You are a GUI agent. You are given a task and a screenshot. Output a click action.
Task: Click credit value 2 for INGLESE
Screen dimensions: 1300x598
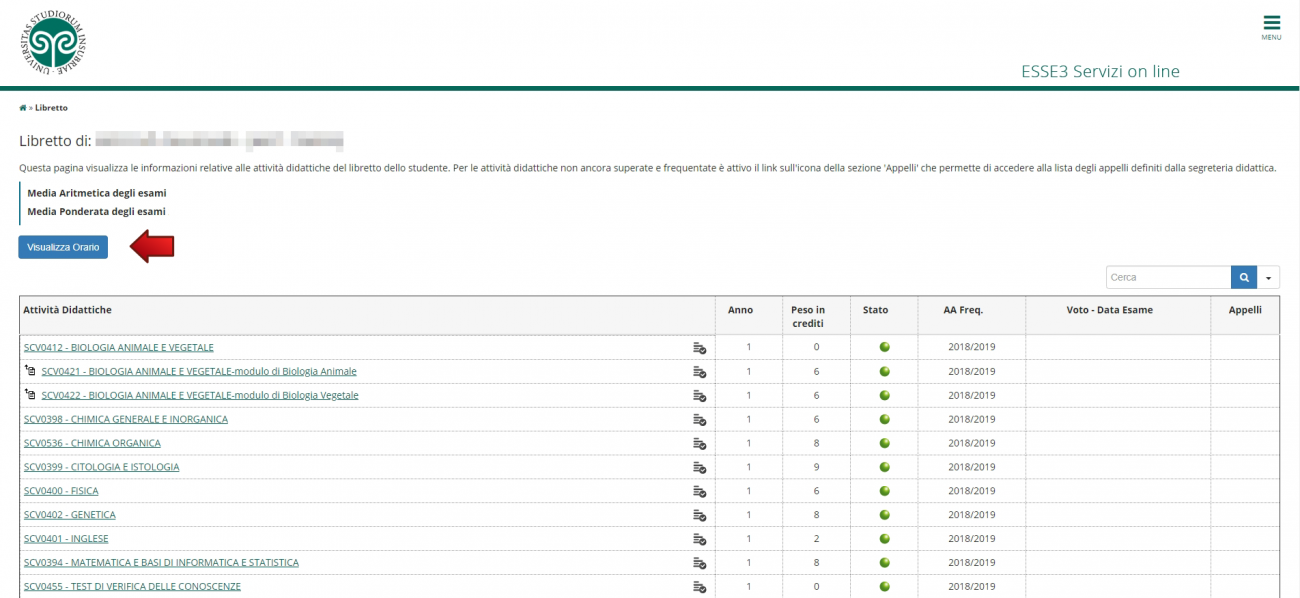[x=816, y=540]
